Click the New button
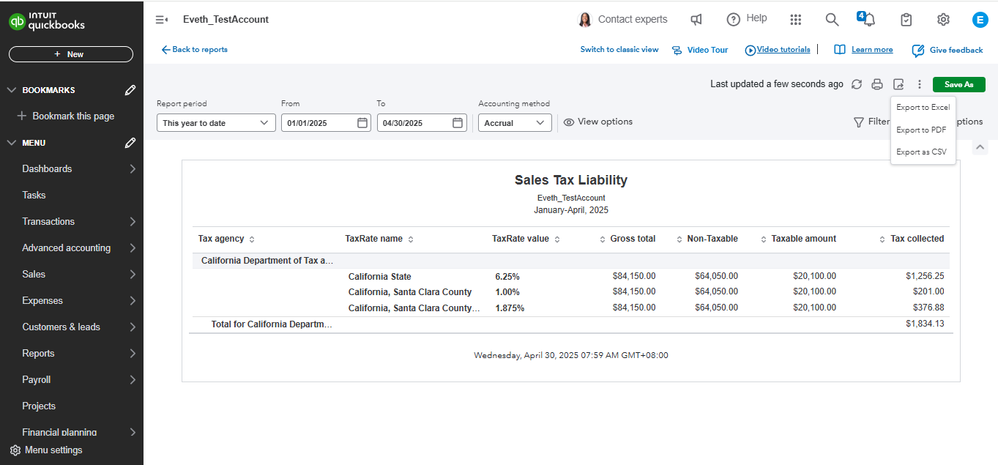Image resolution: width=998 pixels, height=465 pixels. pos(71,54)
